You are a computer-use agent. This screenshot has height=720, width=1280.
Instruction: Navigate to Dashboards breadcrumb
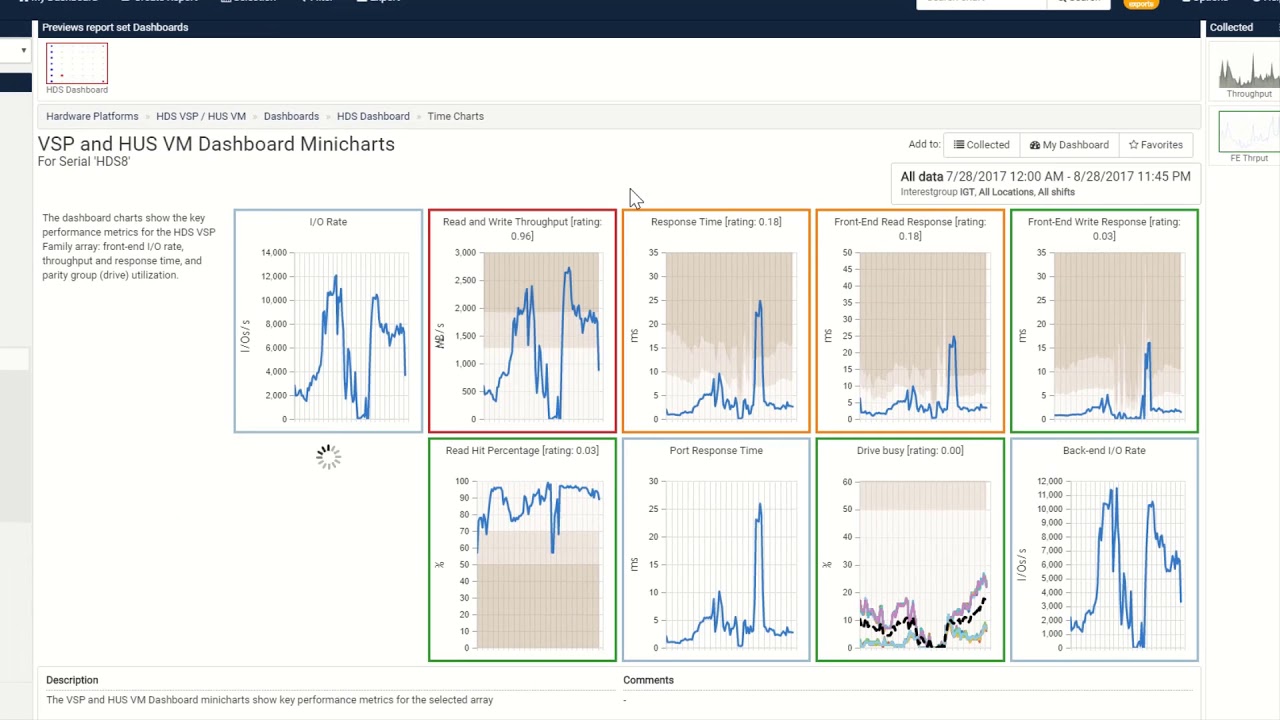[291, 116]
